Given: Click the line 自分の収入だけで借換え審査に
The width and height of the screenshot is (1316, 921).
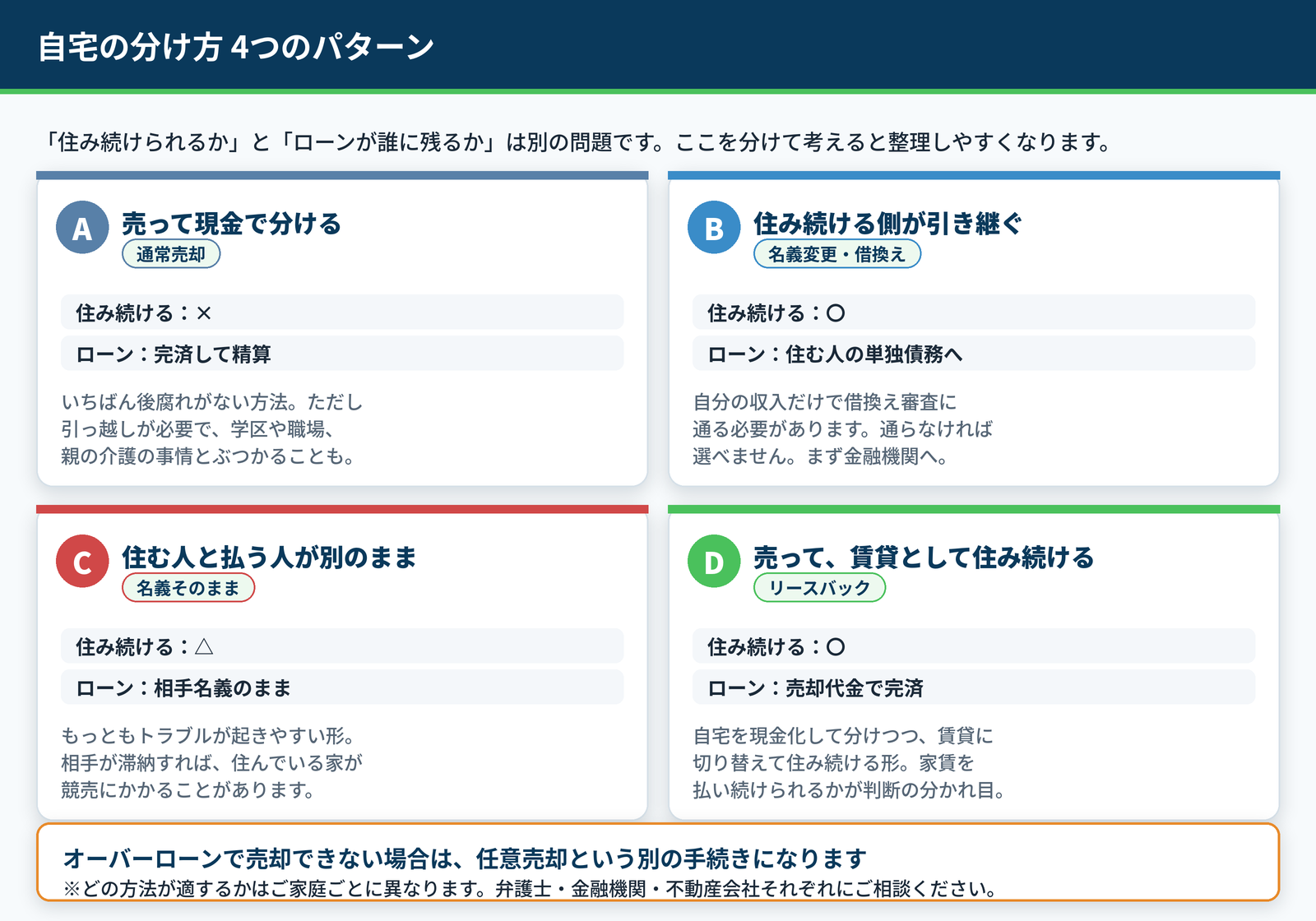Looking at the screenshot, I should pyautogui.click(x=825, y=402).
